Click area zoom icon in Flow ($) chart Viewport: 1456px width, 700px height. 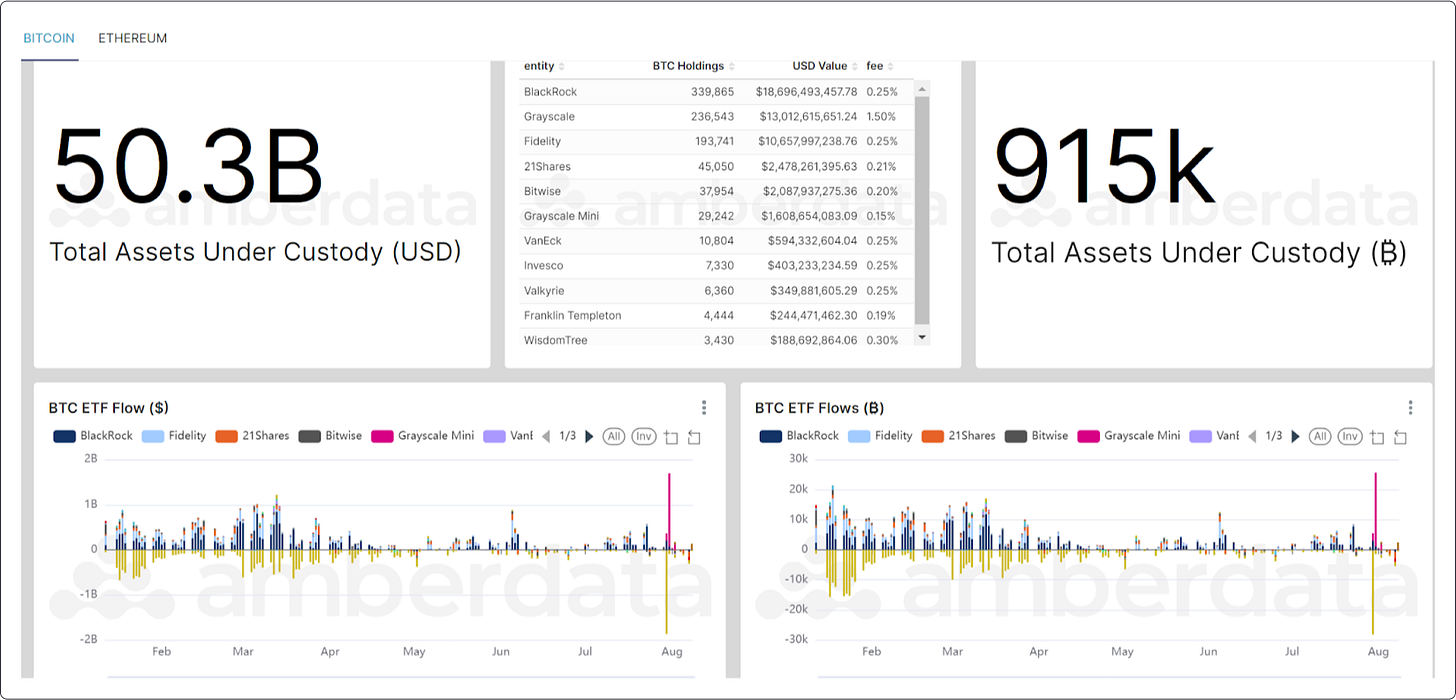[x=671, y=437]
